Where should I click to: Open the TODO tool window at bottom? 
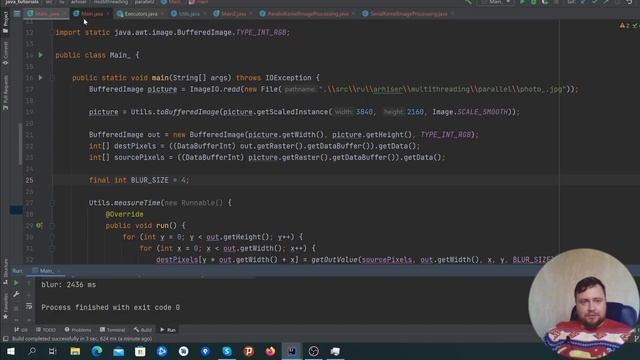[x=46, y=330]
